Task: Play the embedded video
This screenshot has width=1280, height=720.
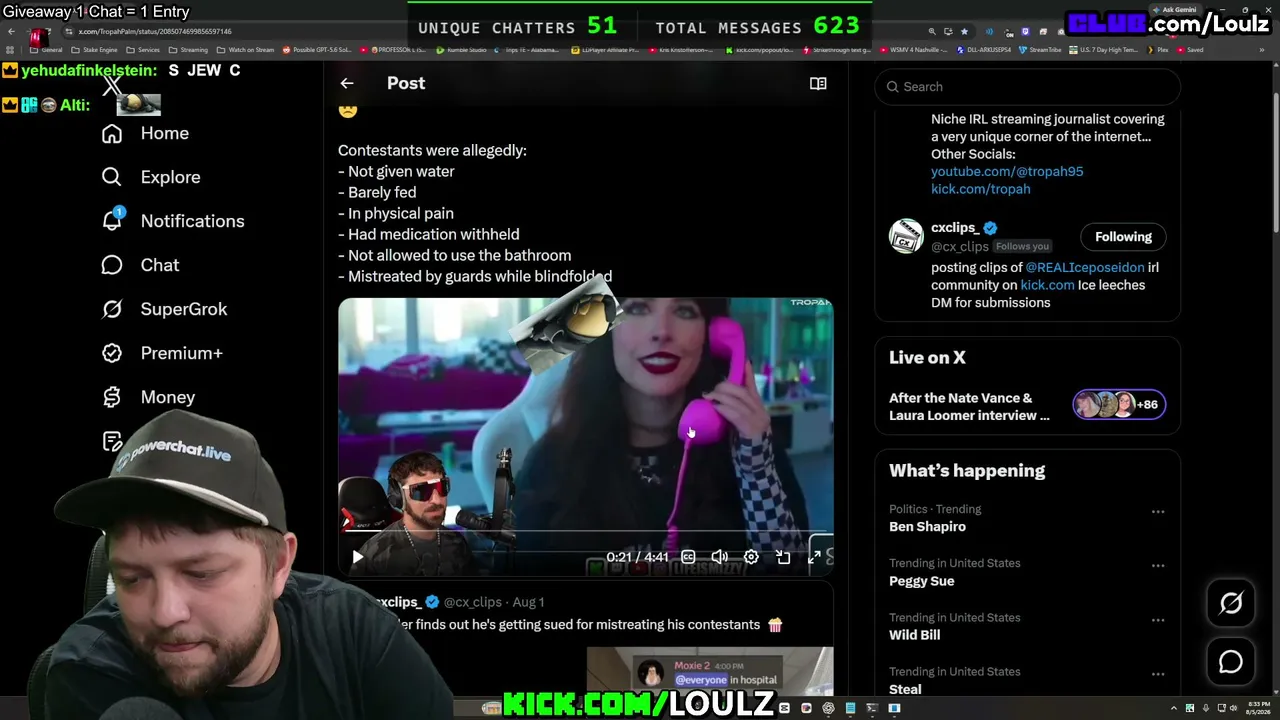Action: pyautogui.click(x=357, y=557)
